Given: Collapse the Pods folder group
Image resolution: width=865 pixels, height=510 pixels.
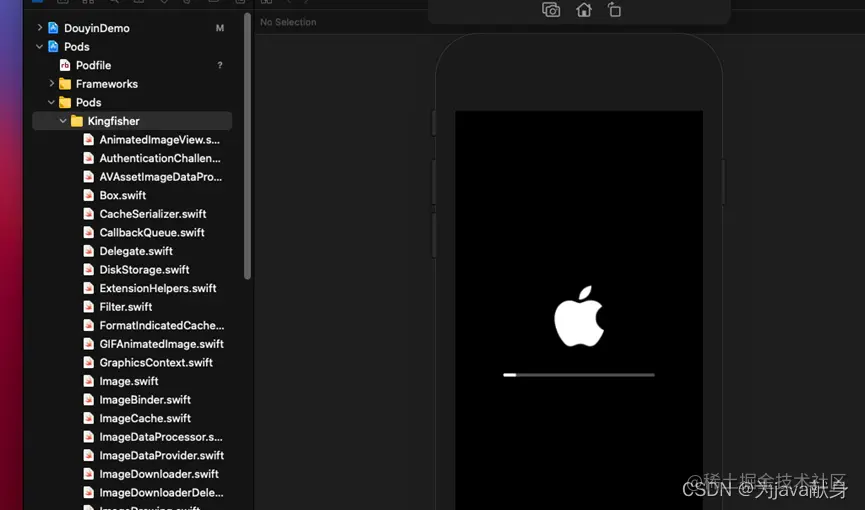Looking at the screenshot, I should point(51,102).
